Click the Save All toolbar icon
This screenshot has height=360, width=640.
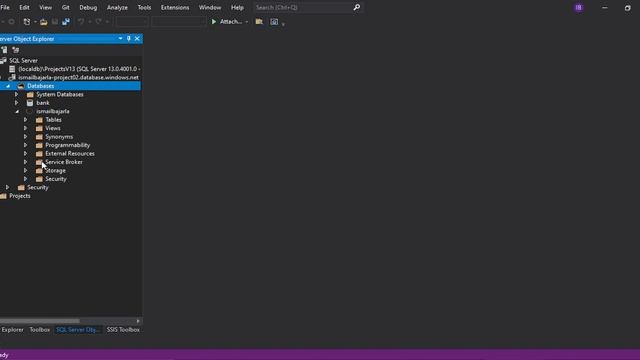66,22
